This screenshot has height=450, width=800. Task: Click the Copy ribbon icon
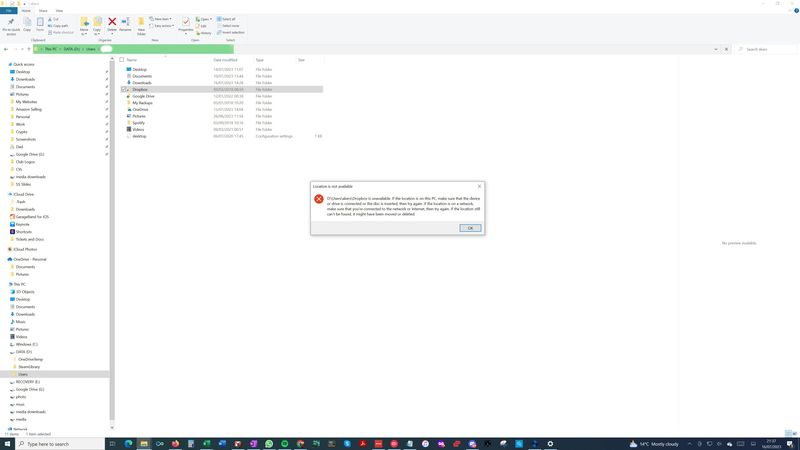coord(27,24)
